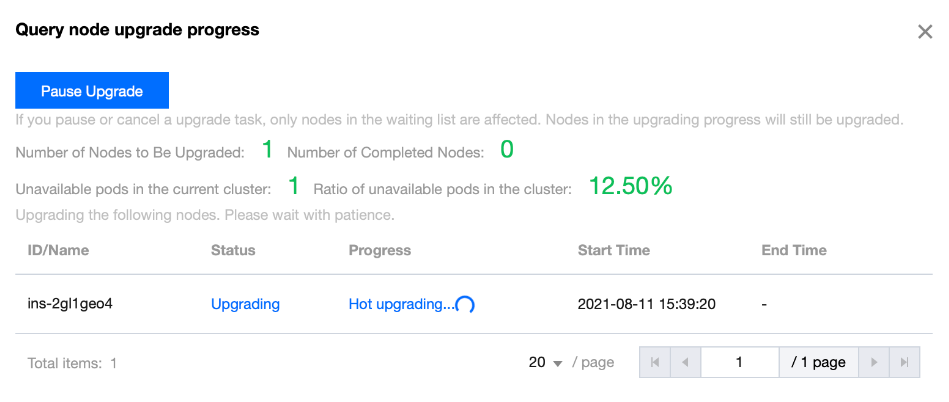Click the Pause Upgrade button
This screenshot has height=402, width=949.
pos(92,91)
